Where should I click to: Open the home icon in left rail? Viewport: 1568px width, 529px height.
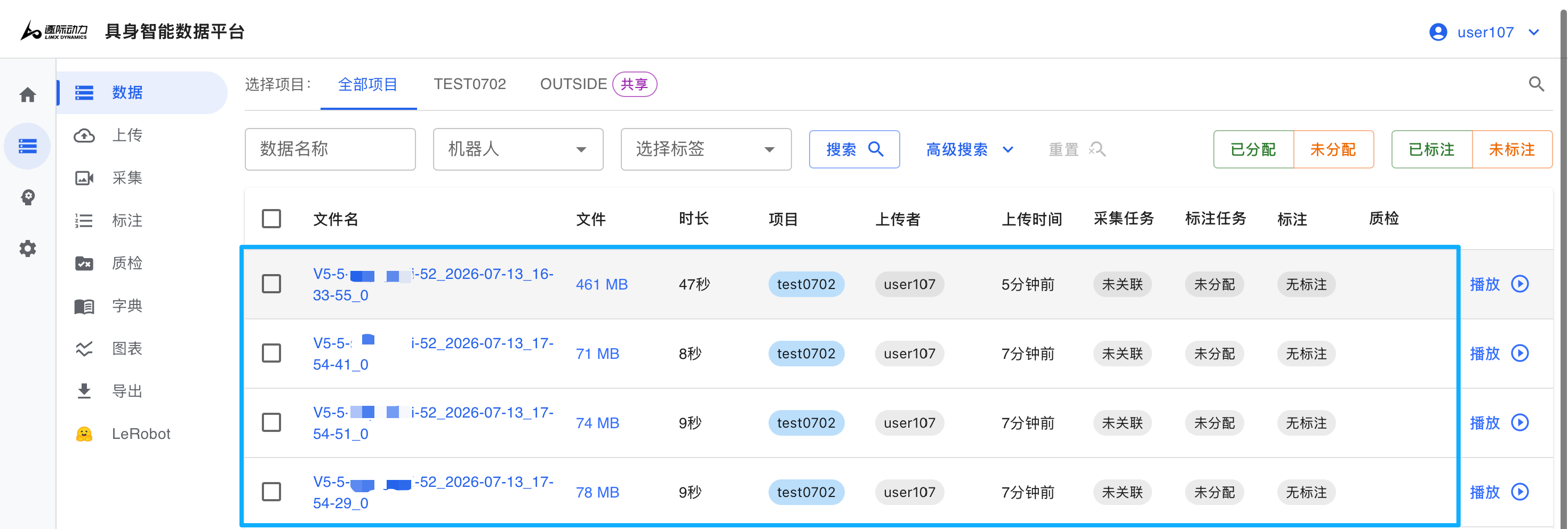pyautogui.click(x=27, y=94)
